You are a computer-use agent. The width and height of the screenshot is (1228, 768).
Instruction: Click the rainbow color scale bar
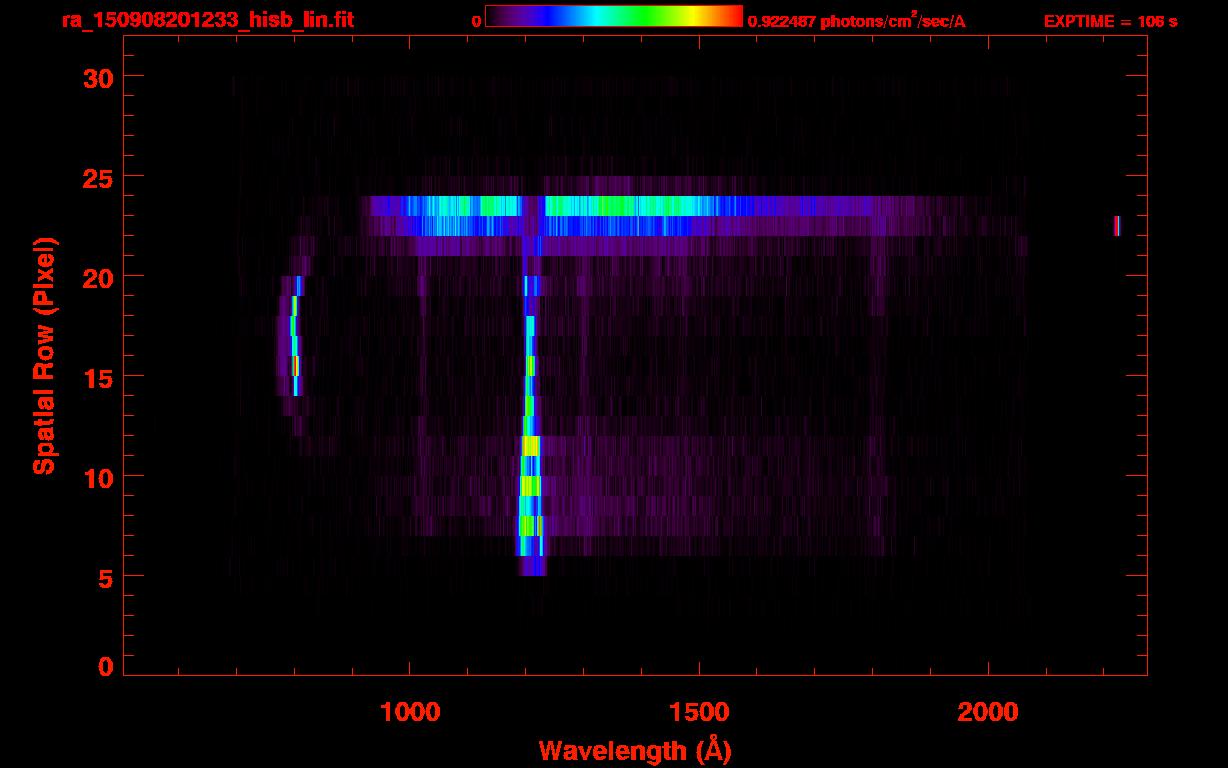[614, 17]
